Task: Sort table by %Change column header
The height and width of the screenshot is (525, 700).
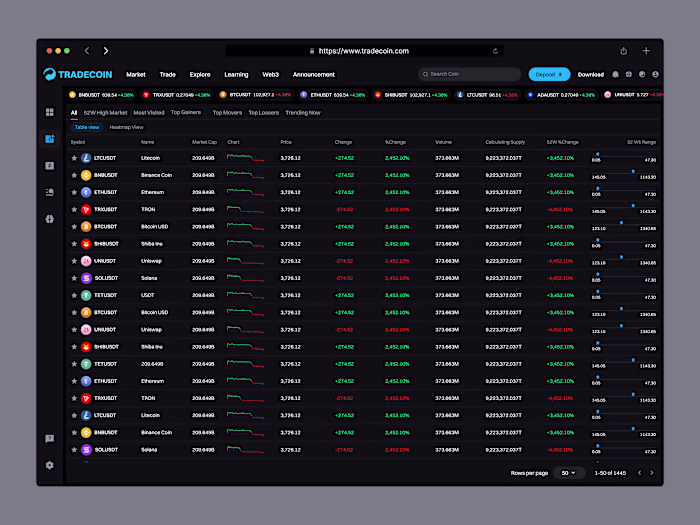Action: tap(396, 142)
